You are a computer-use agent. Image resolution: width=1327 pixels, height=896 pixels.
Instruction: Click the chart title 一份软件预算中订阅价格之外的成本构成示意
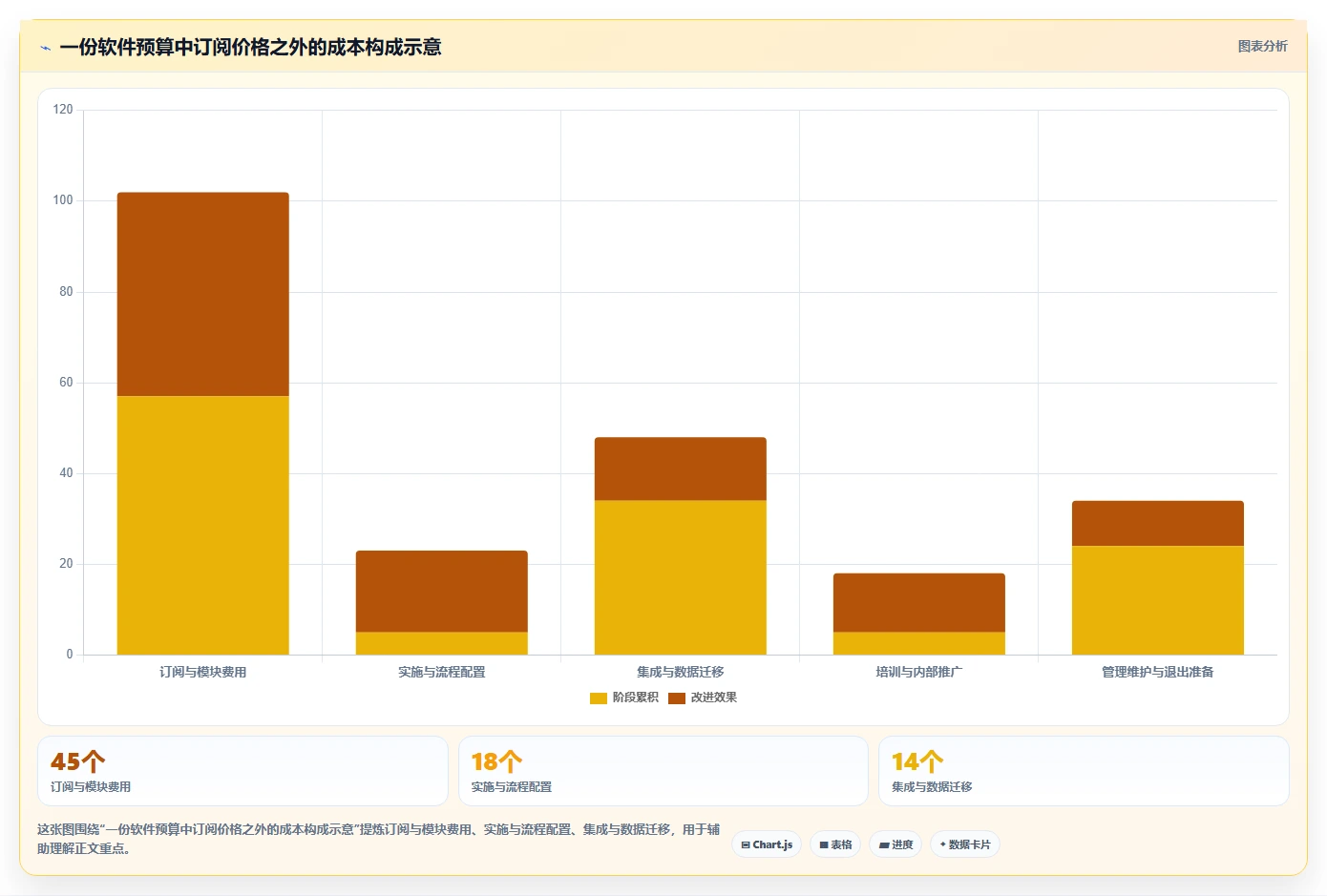[250, 47]
